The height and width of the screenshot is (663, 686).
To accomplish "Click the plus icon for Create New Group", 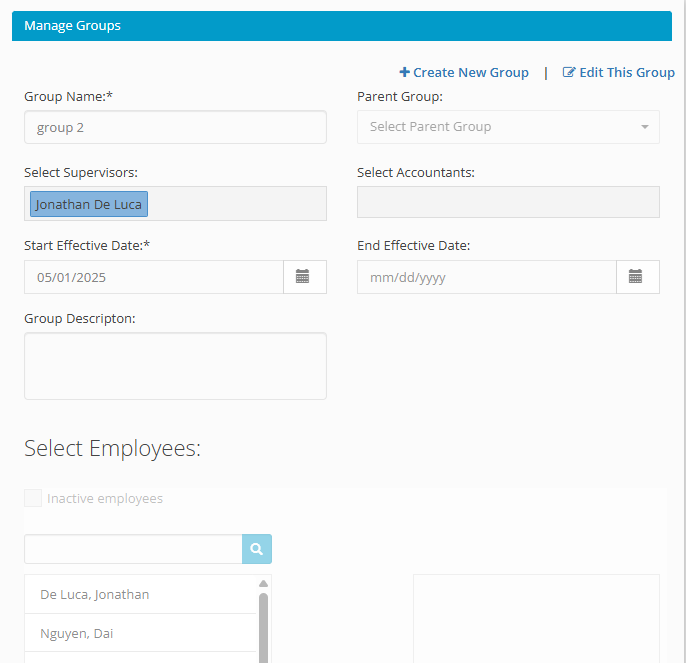I will pos(405,72).
